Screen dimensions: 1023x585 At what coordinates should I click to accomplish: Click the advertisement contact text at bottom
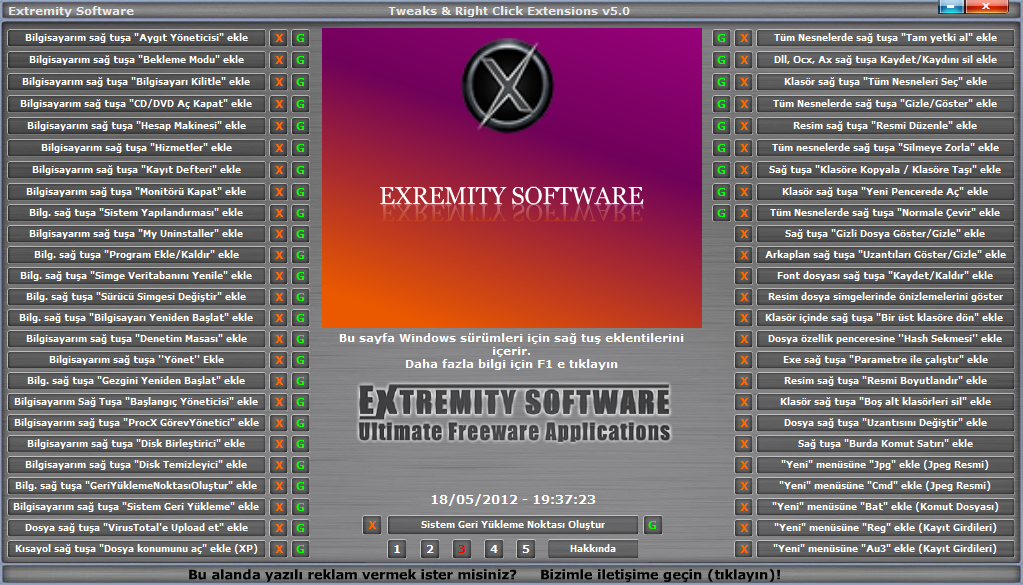click(485, 575)
